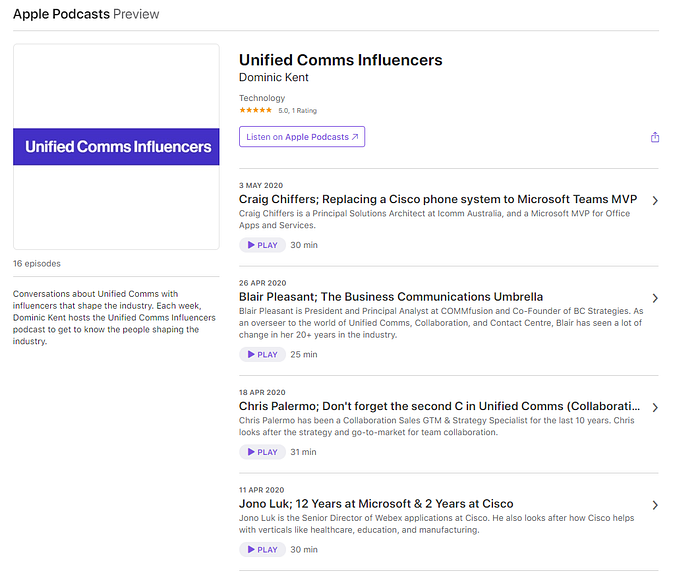The height and width of the screenshot is (577, 700).
Task: Expand Jono Luk episode chevron
Action: tap(655, 505)
